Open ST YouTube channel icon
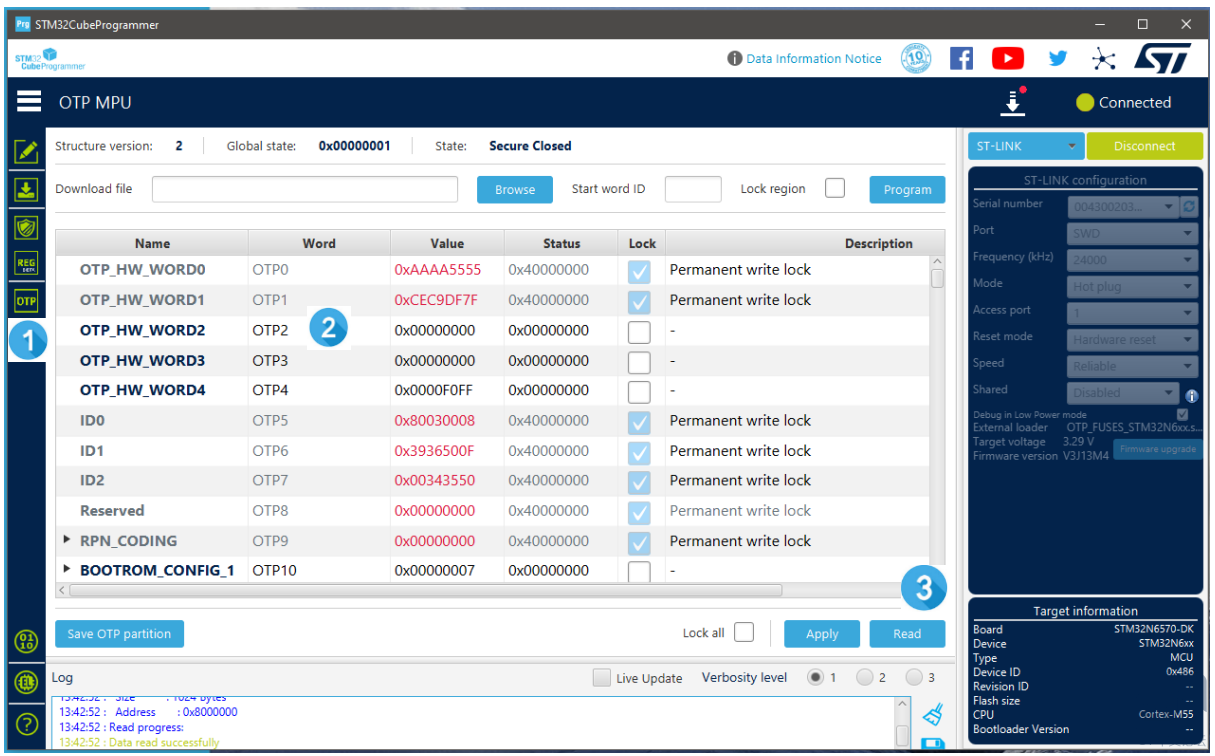 (1007, 59)
